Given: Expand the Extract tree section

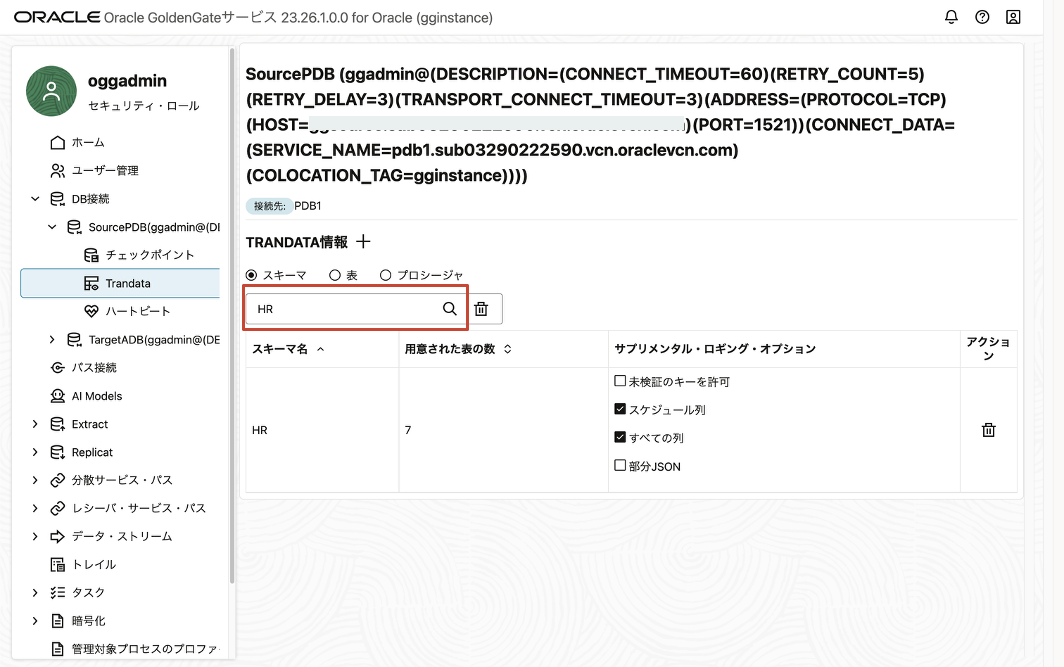Looking at the screenshot, I should pos(36,424).
